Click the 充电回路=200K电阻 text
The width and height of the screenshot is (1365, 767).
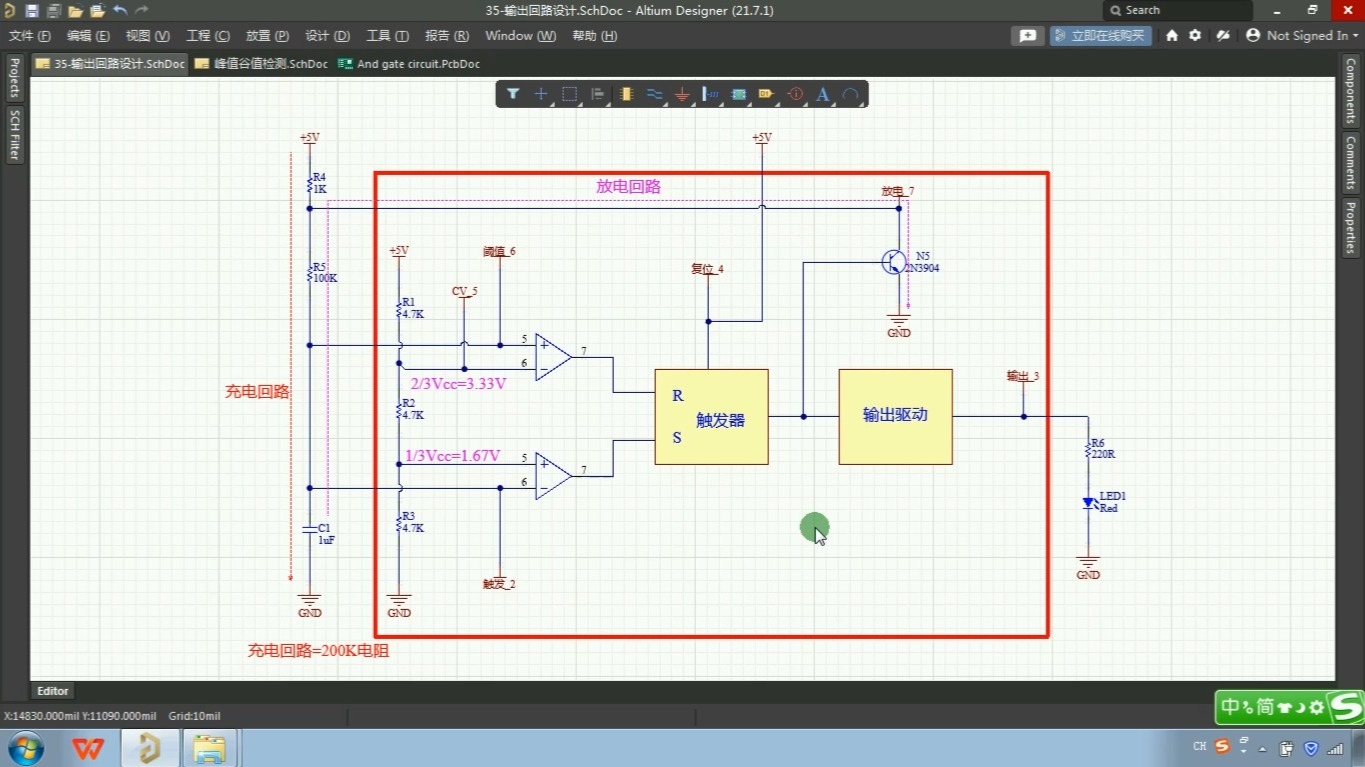point(318,650)
